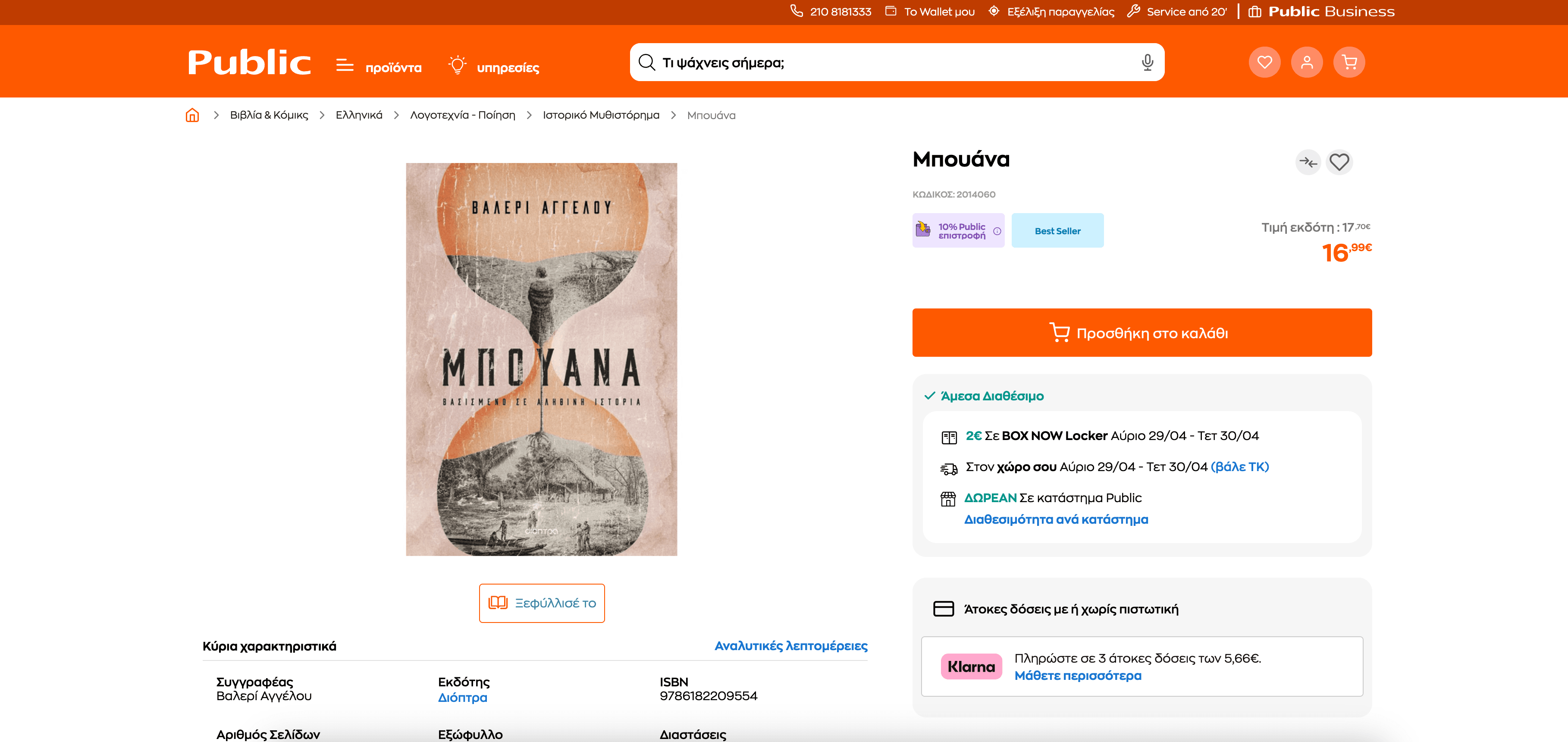
Task: Click the Μπουάνα book cover image
Action: pos(541,359)
